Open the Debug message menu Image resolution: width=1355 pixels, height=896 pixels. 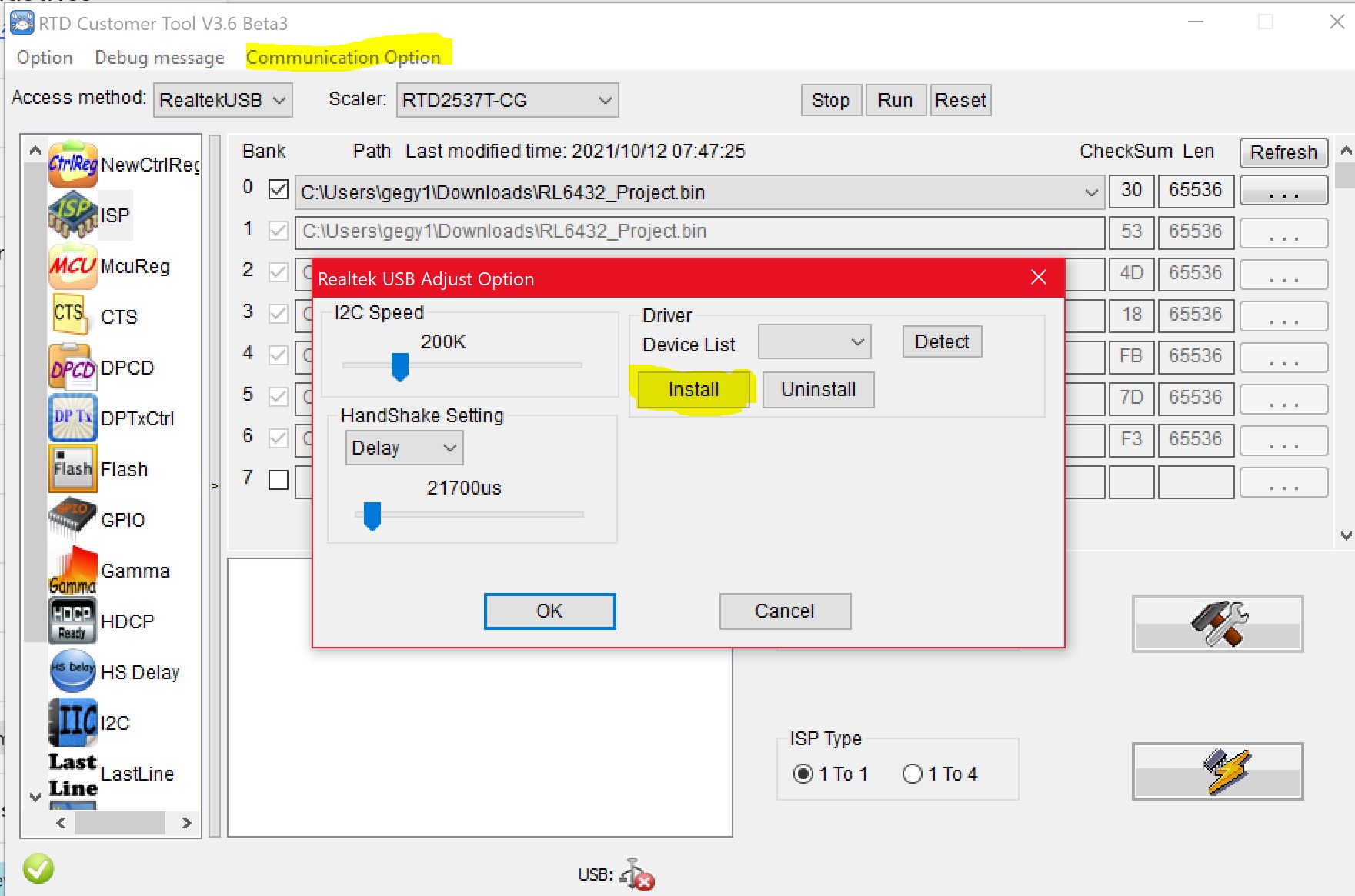159,58
